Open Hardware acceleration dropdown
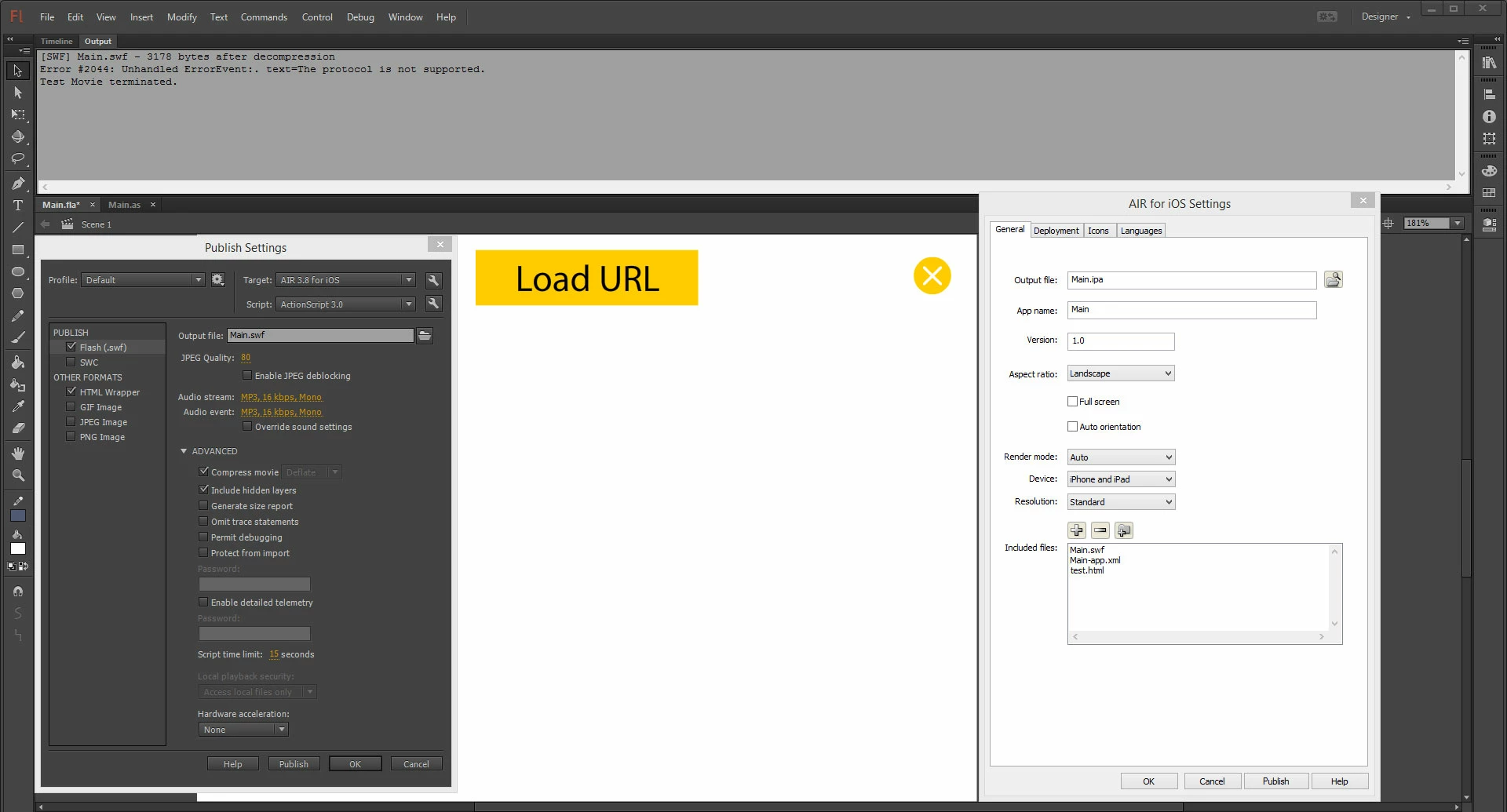The image size is (1507, 812). pyautogui.click(x=243, y=730)
